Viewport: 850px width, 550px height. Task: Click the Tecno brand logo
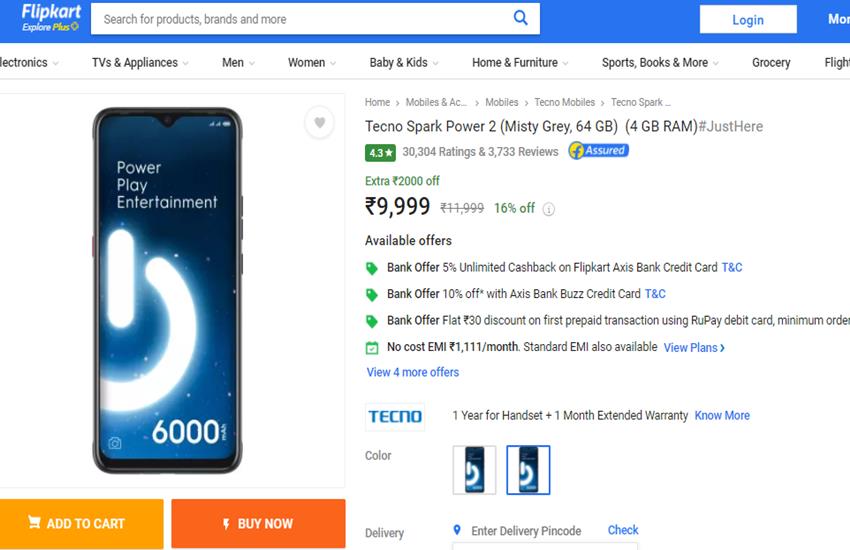click(x=395, y=416)
